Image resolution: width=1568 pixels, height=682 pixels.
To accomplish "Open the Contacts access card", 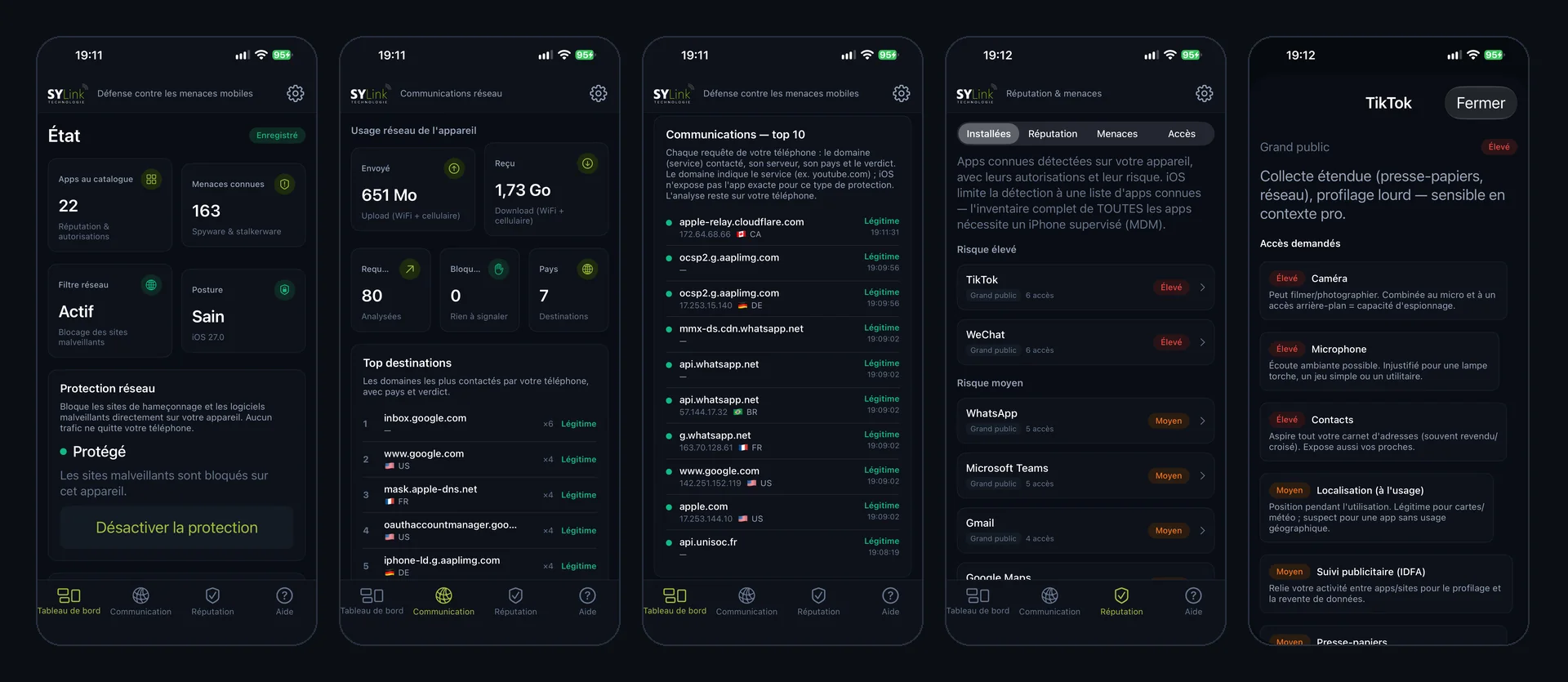I will (x=1383, y=432).
